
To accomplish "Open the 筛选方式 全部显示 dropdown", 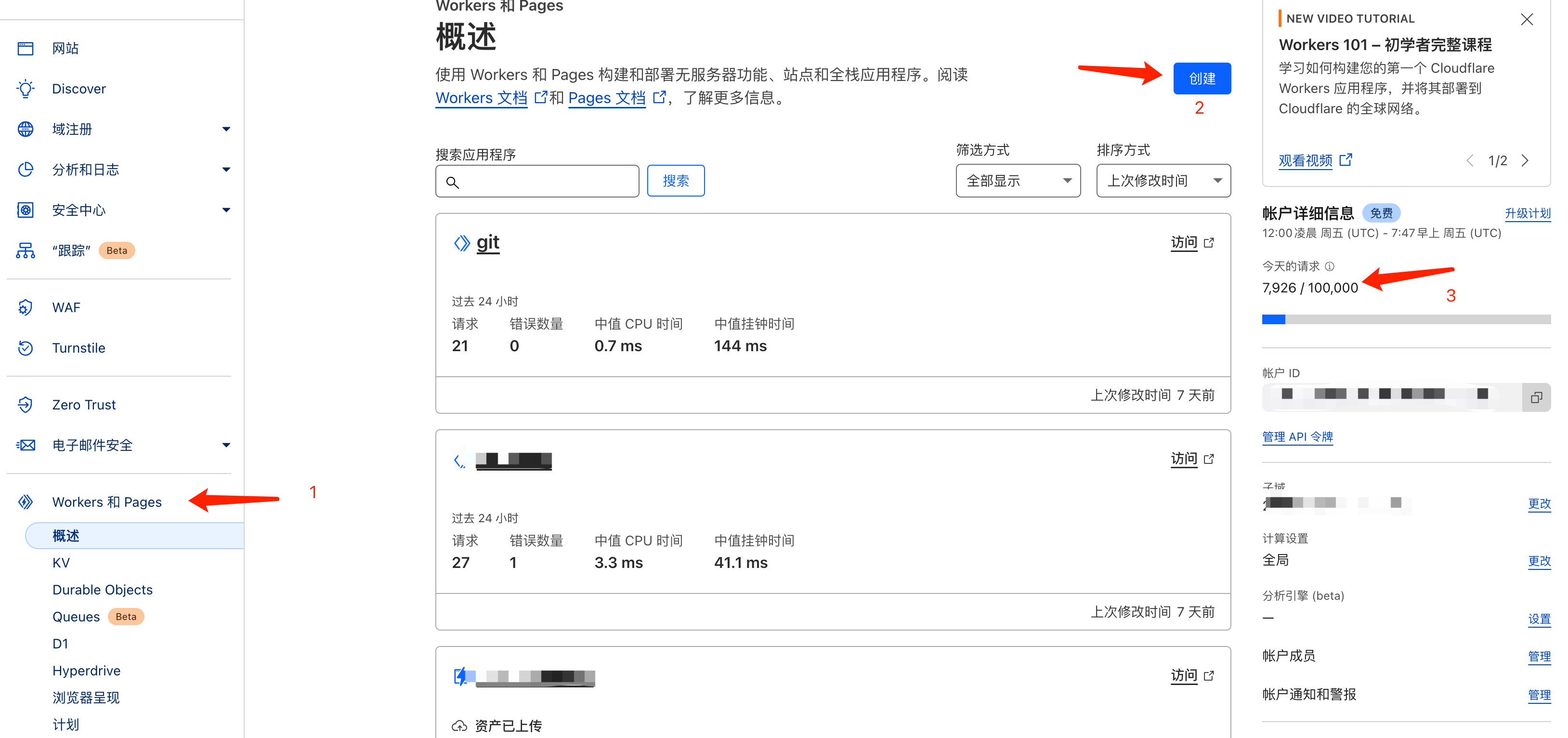I will [x=1019, y=181].
